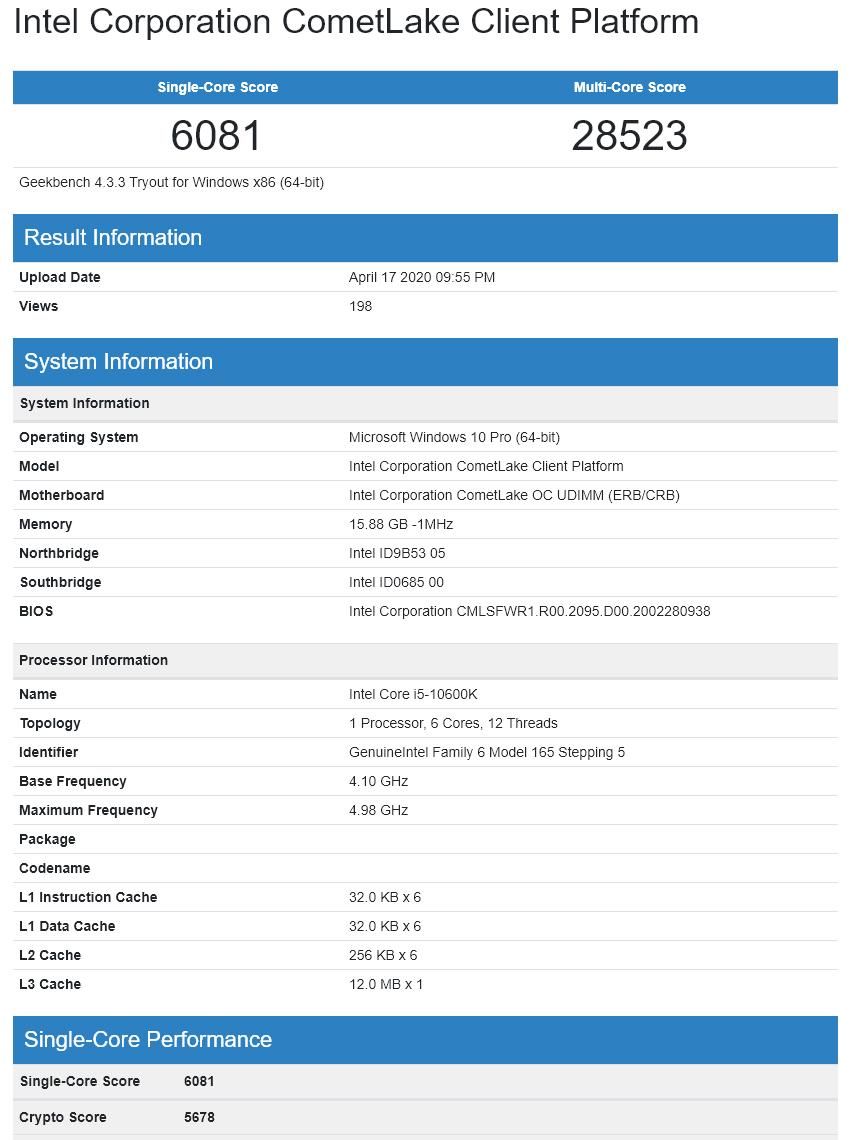Click the Result Information section header
This screenshot has height=1140, width=861.
point(425,238)
